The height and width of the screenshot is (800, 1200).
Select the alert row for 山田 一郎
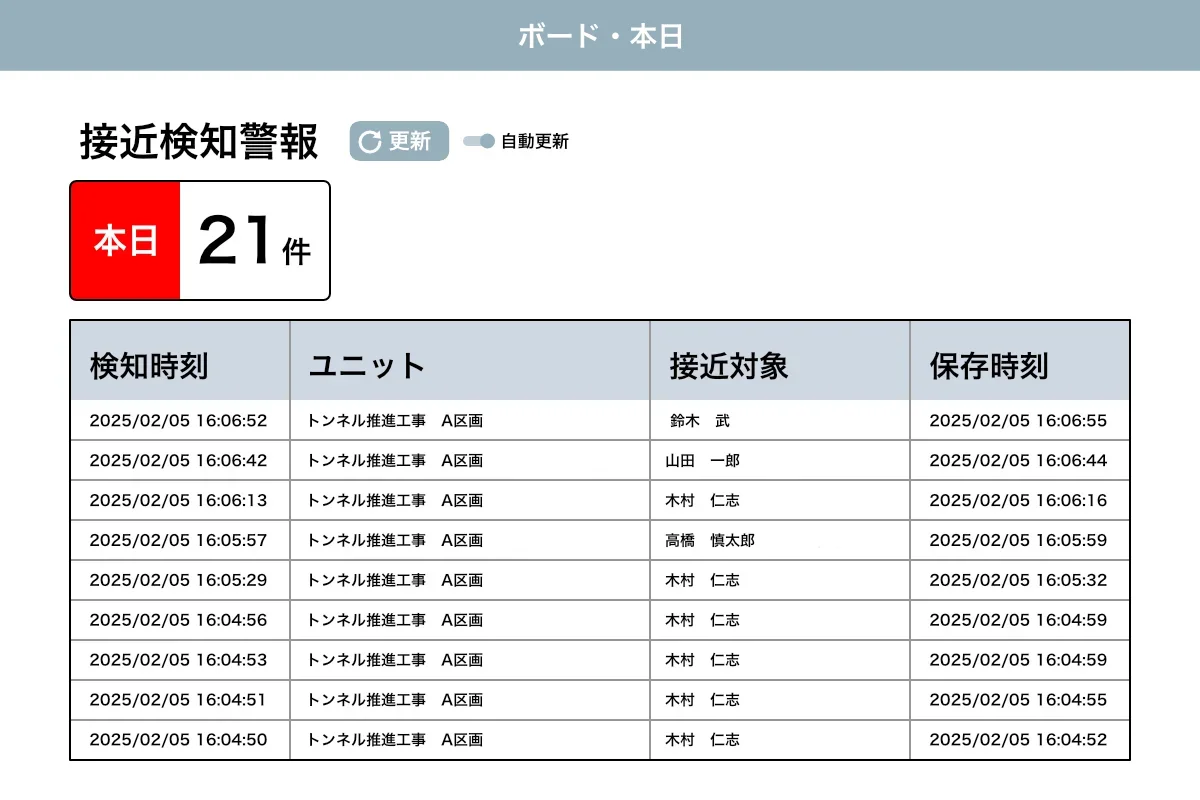(600, 460)
